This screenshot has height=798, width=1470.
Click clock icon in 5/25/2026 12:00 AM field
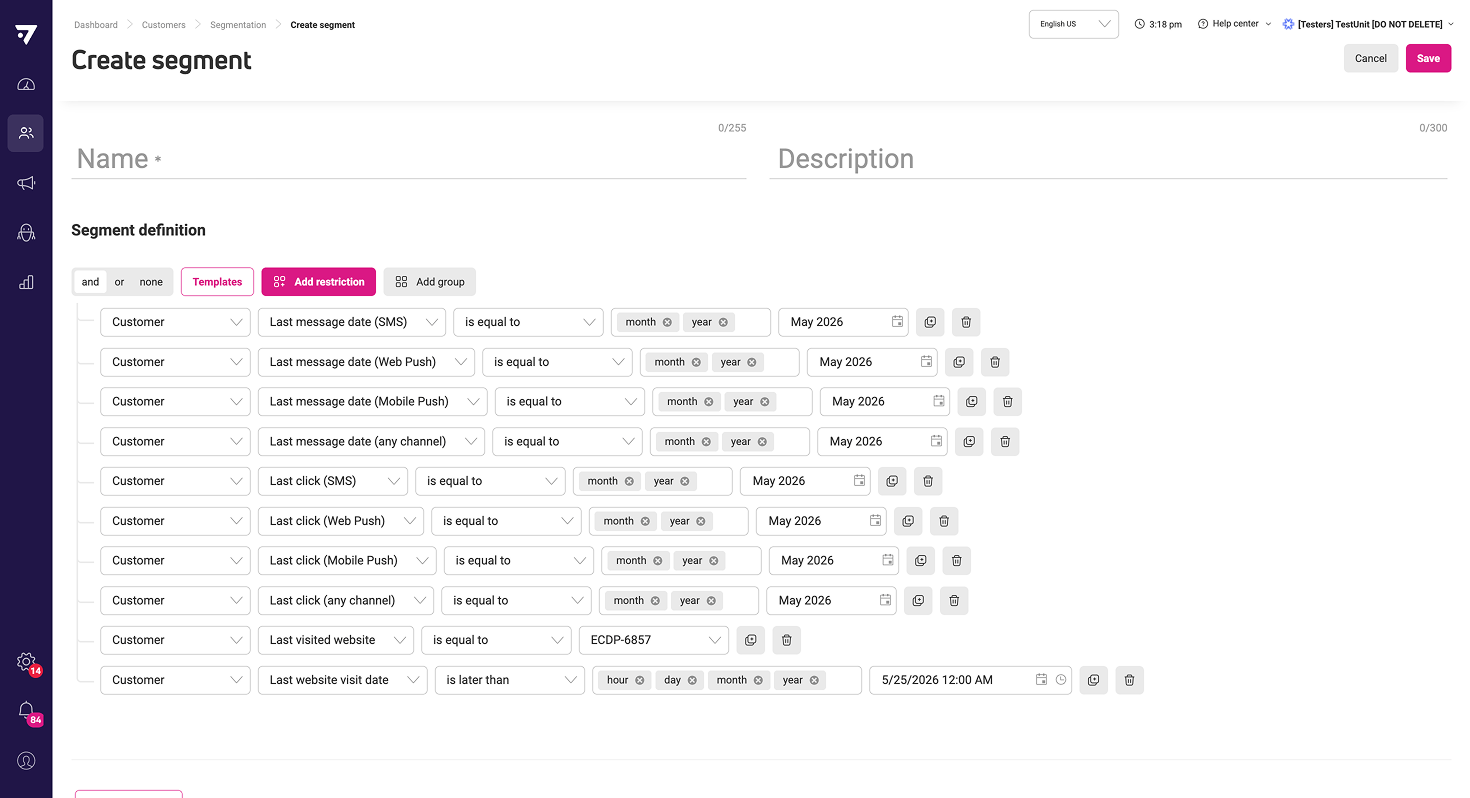(x=1061, y=680)
